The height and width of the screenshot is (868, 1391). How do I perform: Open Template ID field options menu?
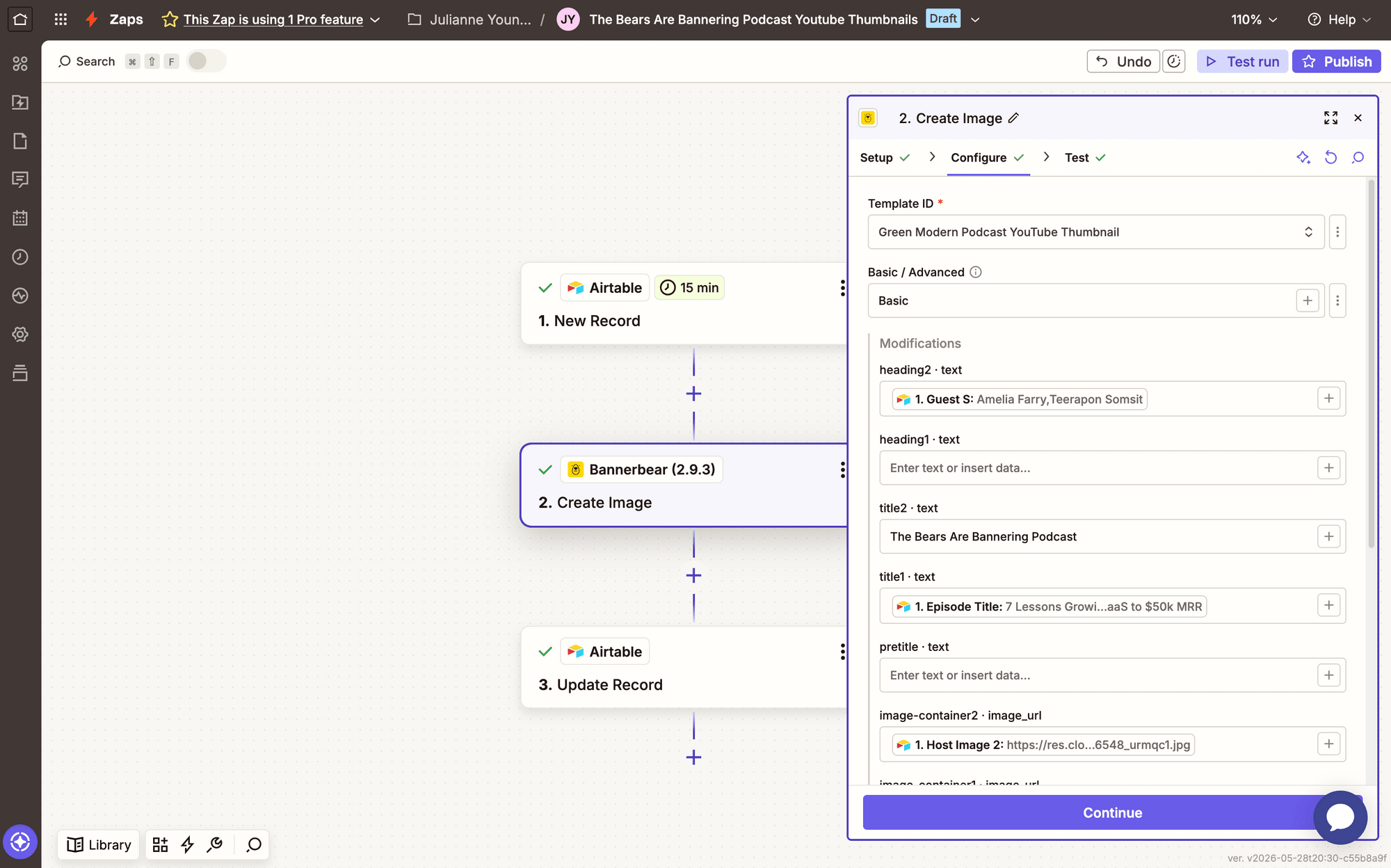pyautogui.click(x=1337, y=232)
